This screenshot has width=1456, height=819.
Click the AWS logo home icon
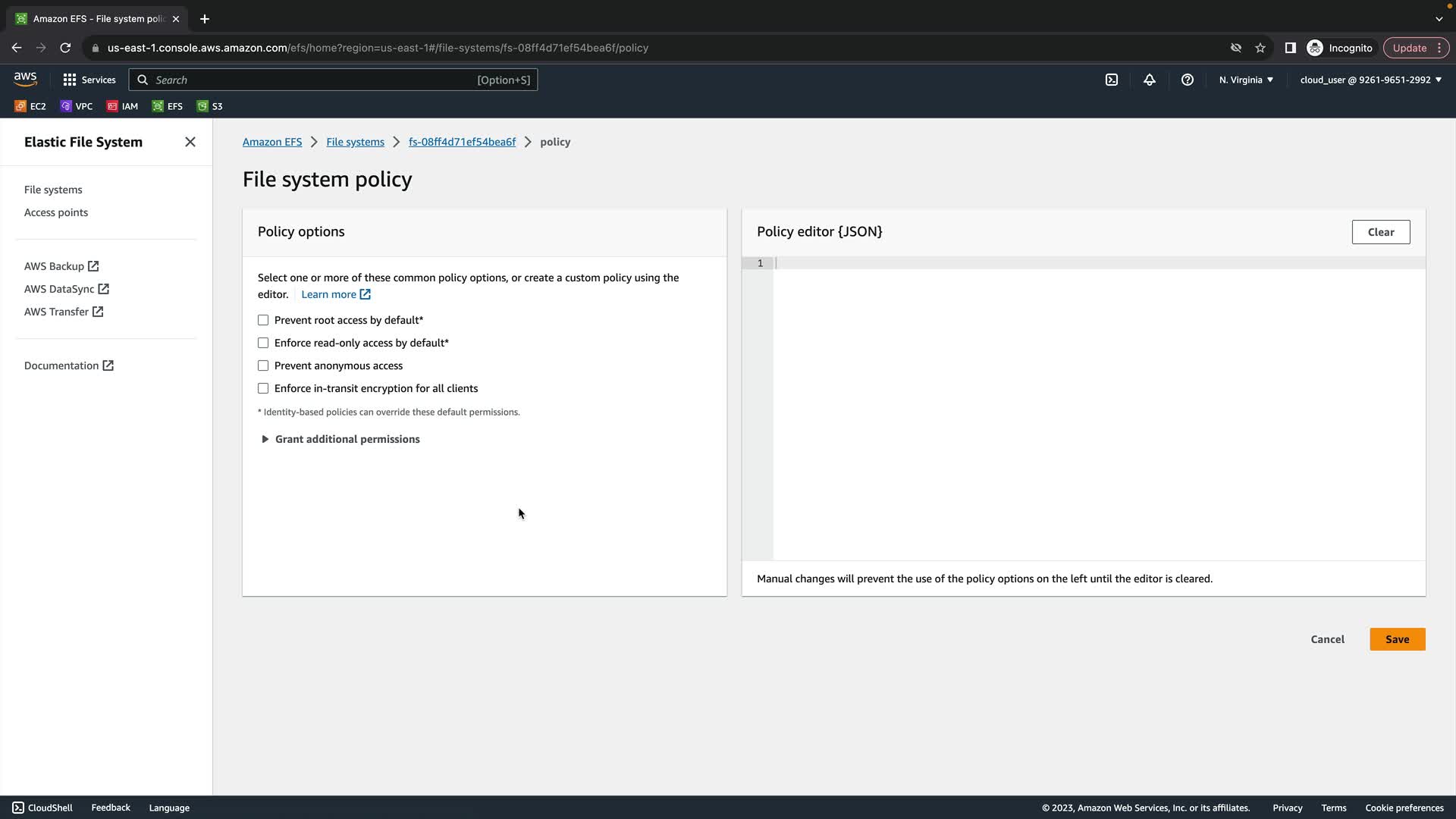point(25,79)
